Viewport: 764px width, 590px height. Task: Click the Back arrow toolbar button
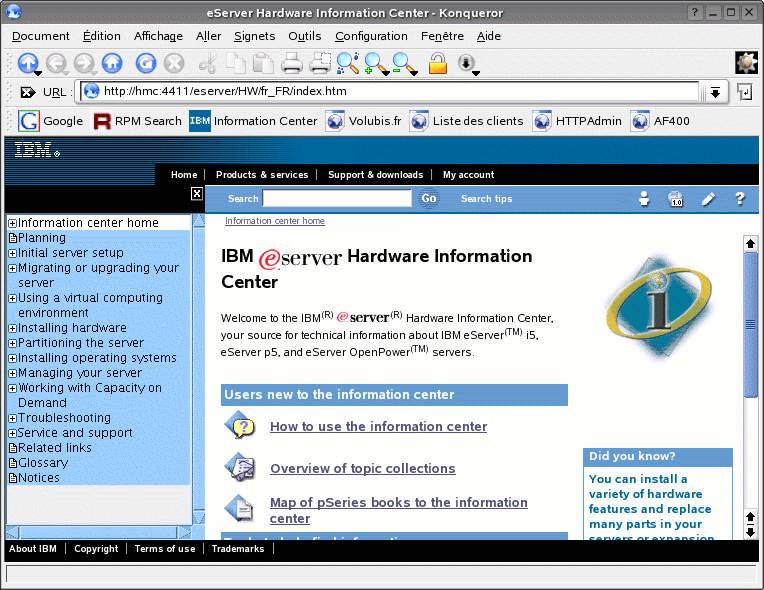point(57,63)
